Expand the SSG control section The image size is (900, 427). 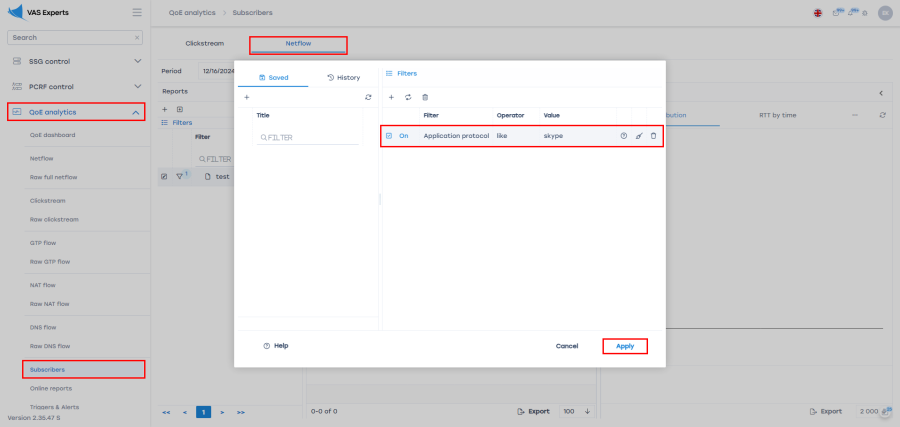click(x=137, y=61)
